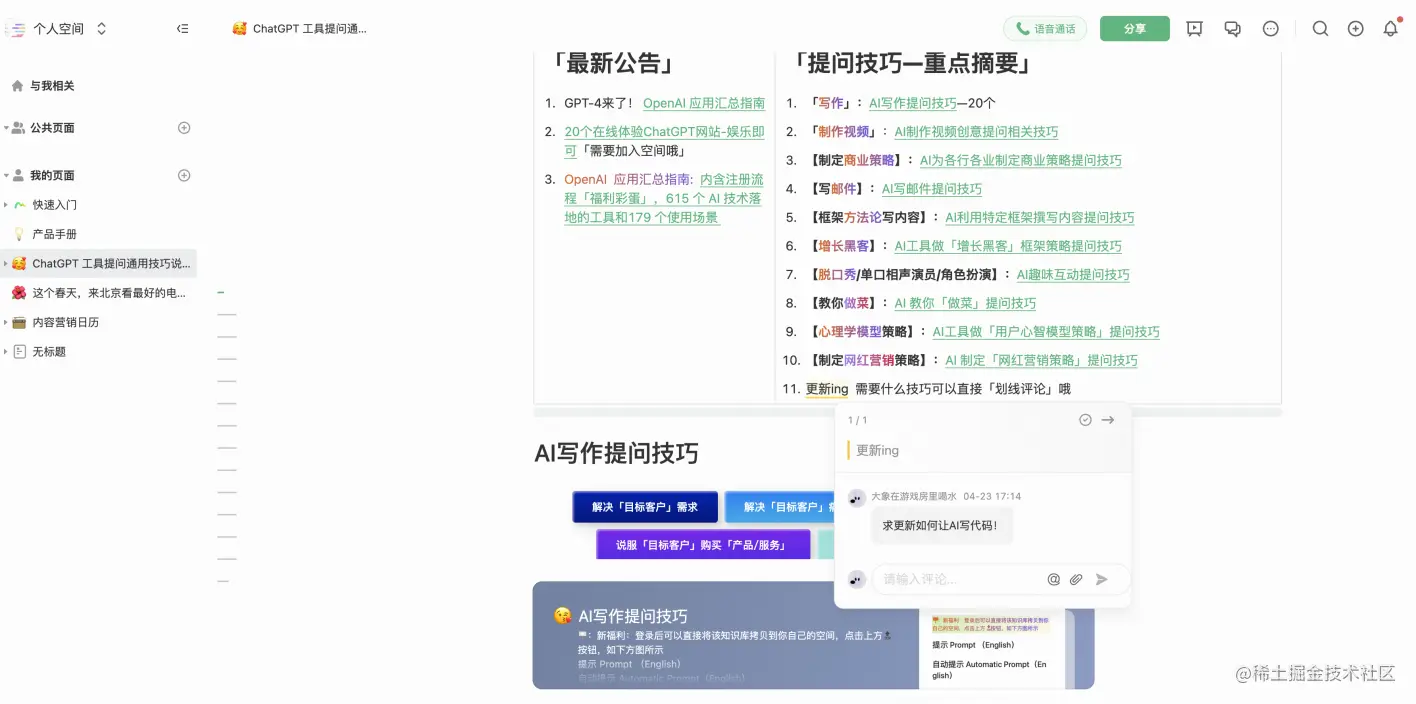Viewport: 1416px width, 704px height.
Task: Open AI为各行各业制定商业策略提问技巧 link
Action: coord(1021,160)
